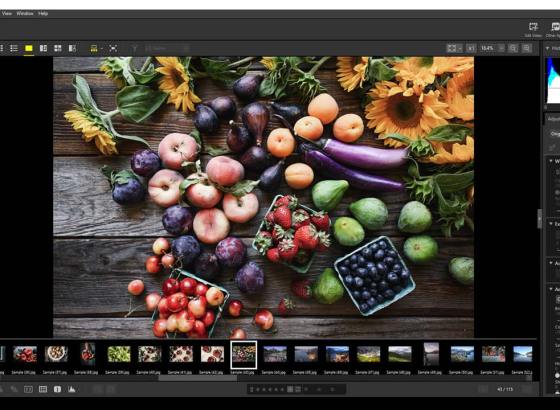Fit image to screen

pyautogui.click(x=452, y=48)
